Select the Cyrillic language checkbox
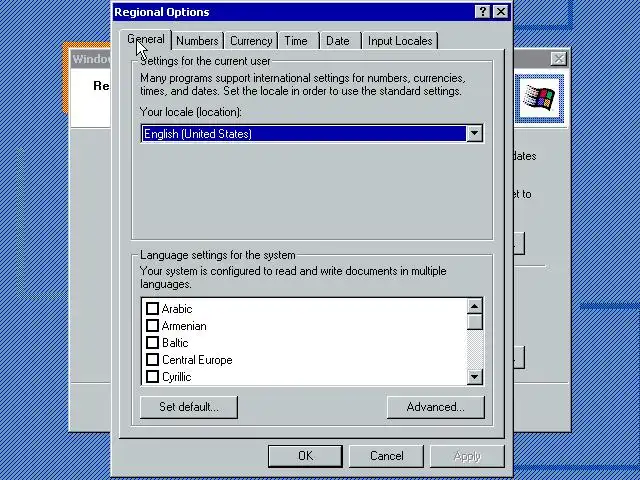The width and height of the screenshot is (640, 480). (152, 376)
